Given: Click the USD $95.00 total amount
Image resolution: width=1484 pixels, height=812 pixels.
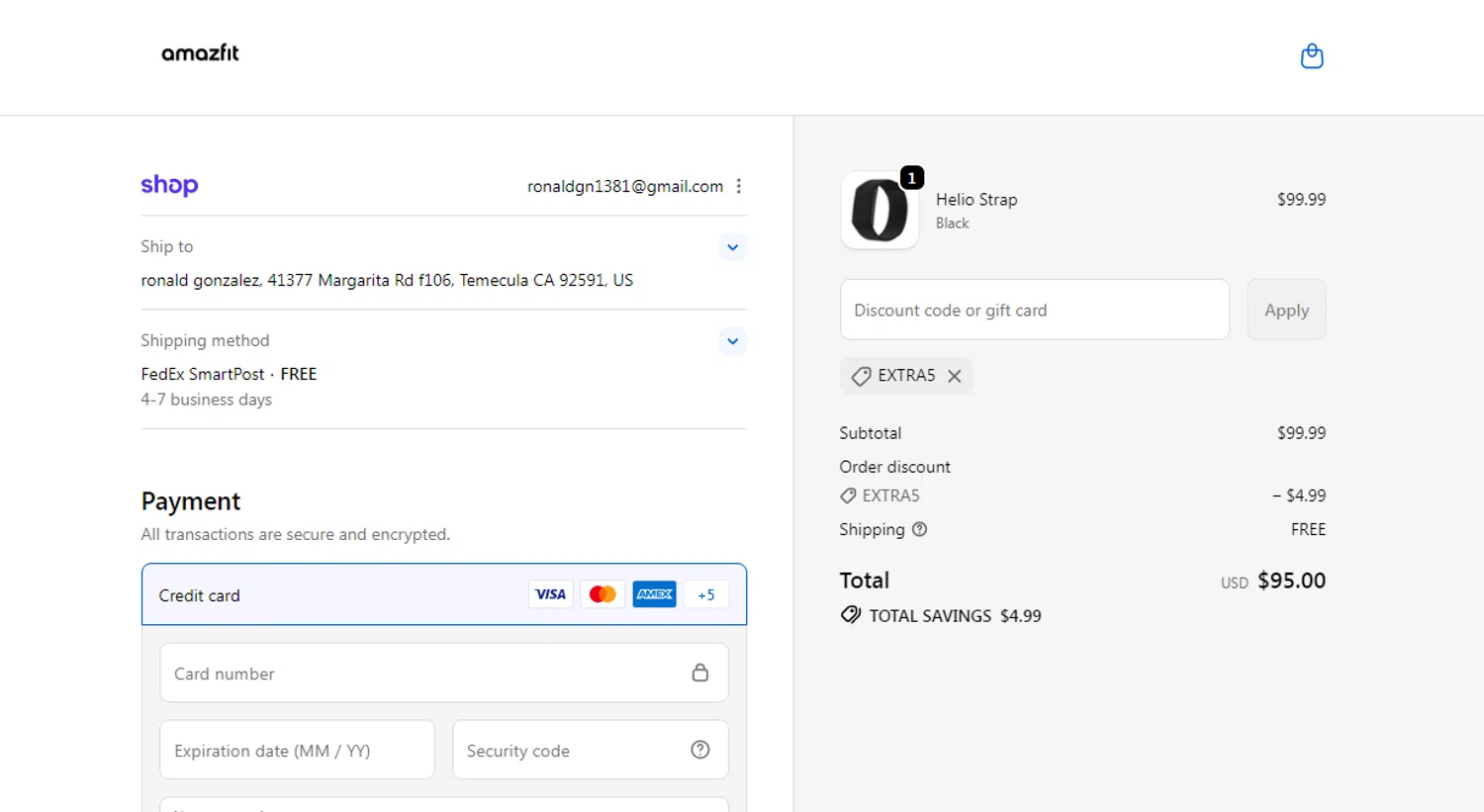Looking at the screenshot, I should tap(1273, 581).
